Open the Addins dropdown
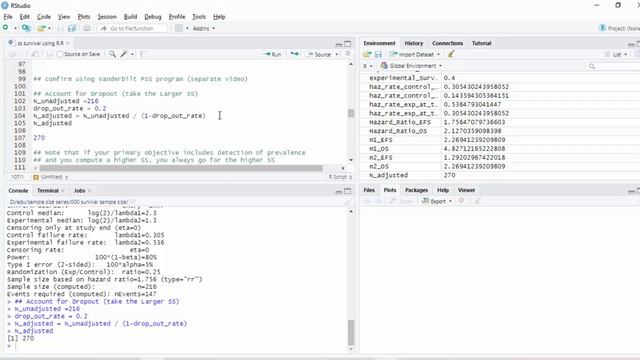The image size is (640, 360). click(x=203, y=28)
